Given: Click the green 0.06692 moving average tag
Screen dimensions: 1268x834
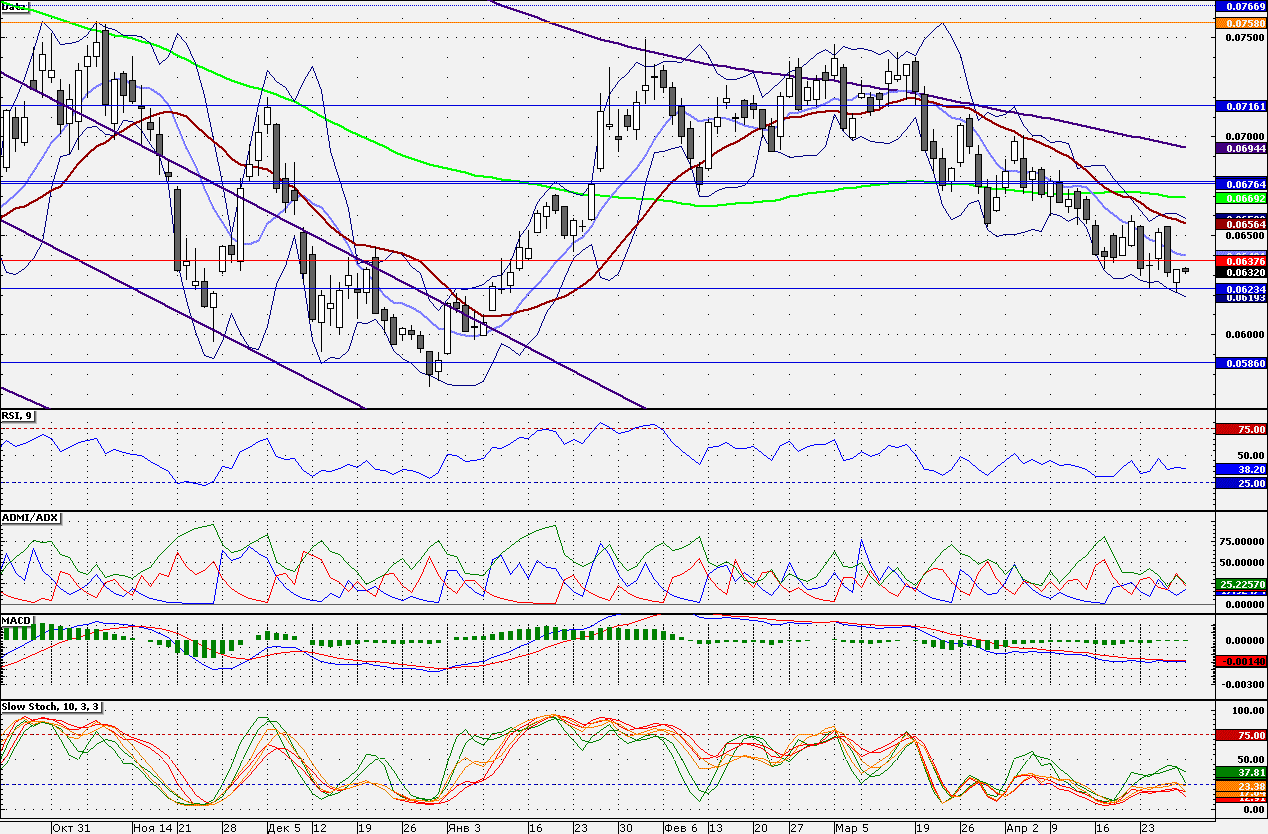Looking at the screenshot, I should click(x=1241, y=198).
